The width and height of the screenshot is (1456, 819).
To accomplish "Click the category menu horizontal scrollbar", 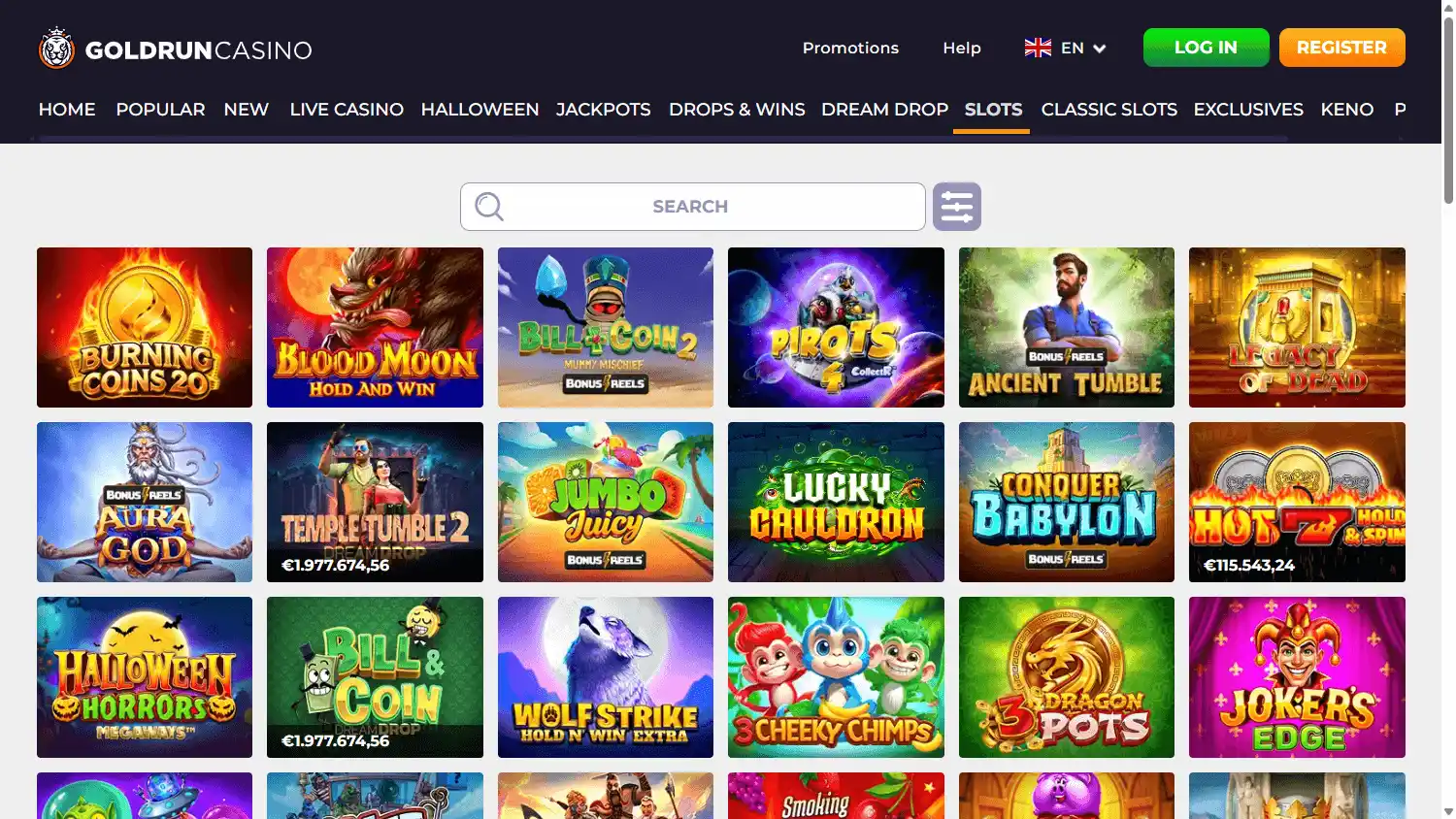I will tap(664, 139).
